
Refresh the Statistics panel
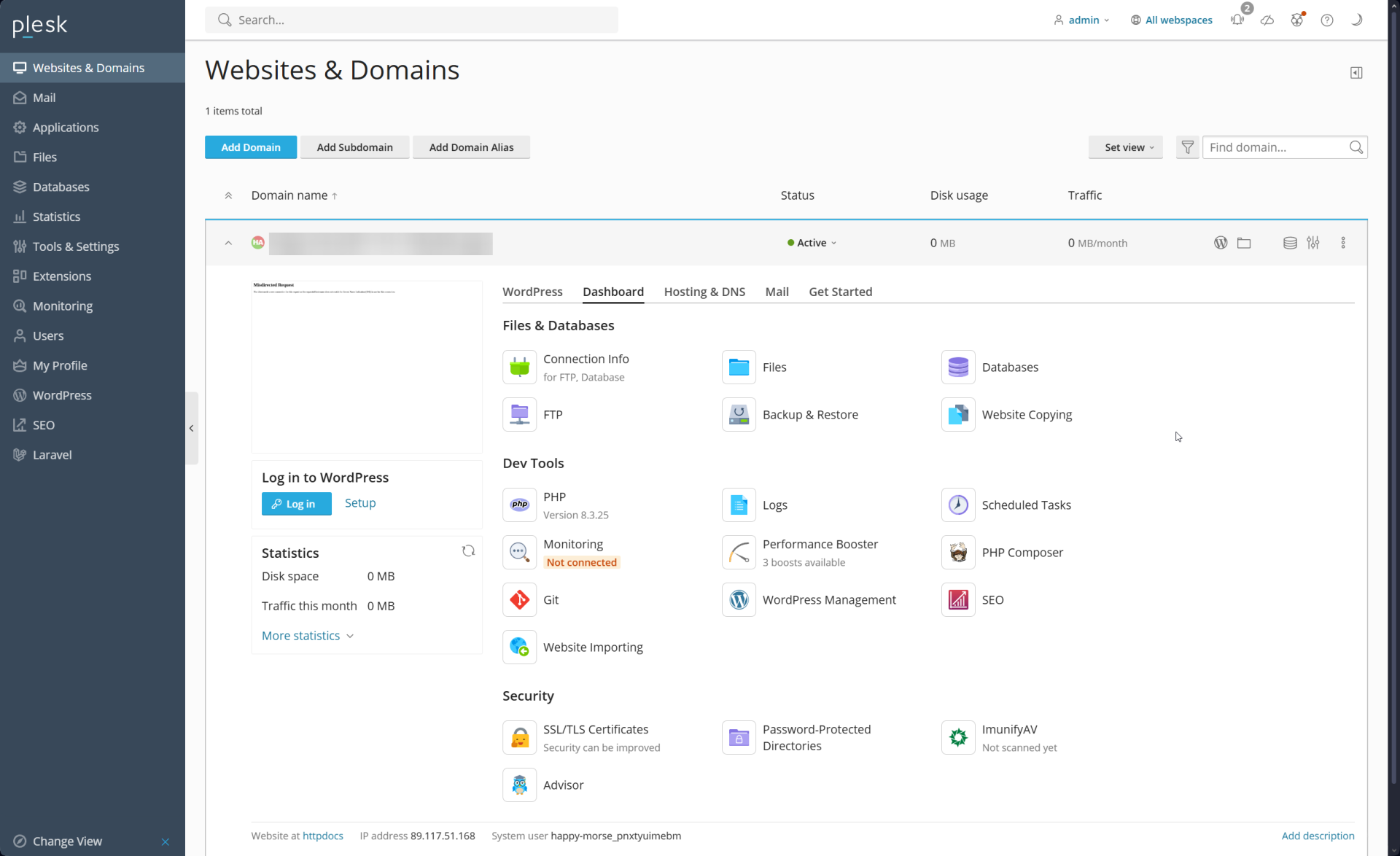tap(468, 551)
